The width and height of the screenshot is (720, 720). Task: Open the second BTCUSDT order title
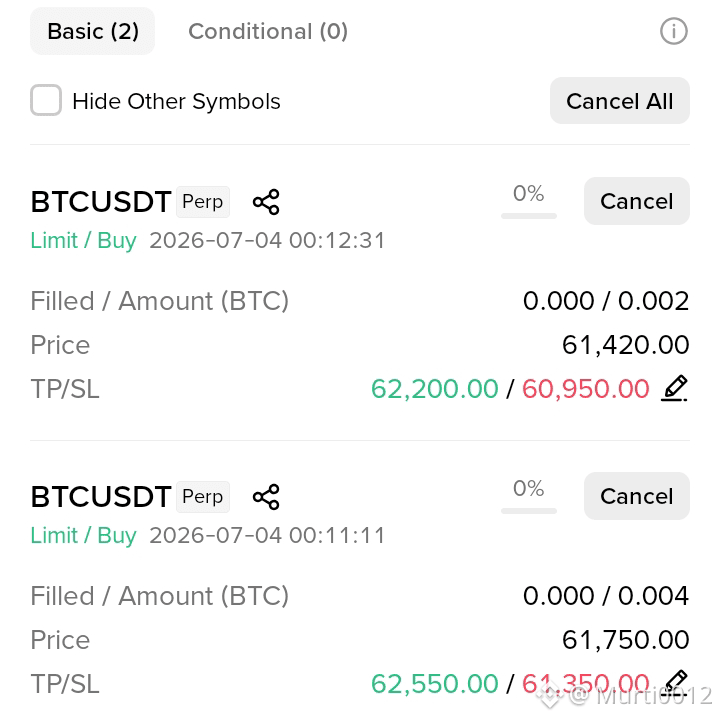(x=101, y=496)
